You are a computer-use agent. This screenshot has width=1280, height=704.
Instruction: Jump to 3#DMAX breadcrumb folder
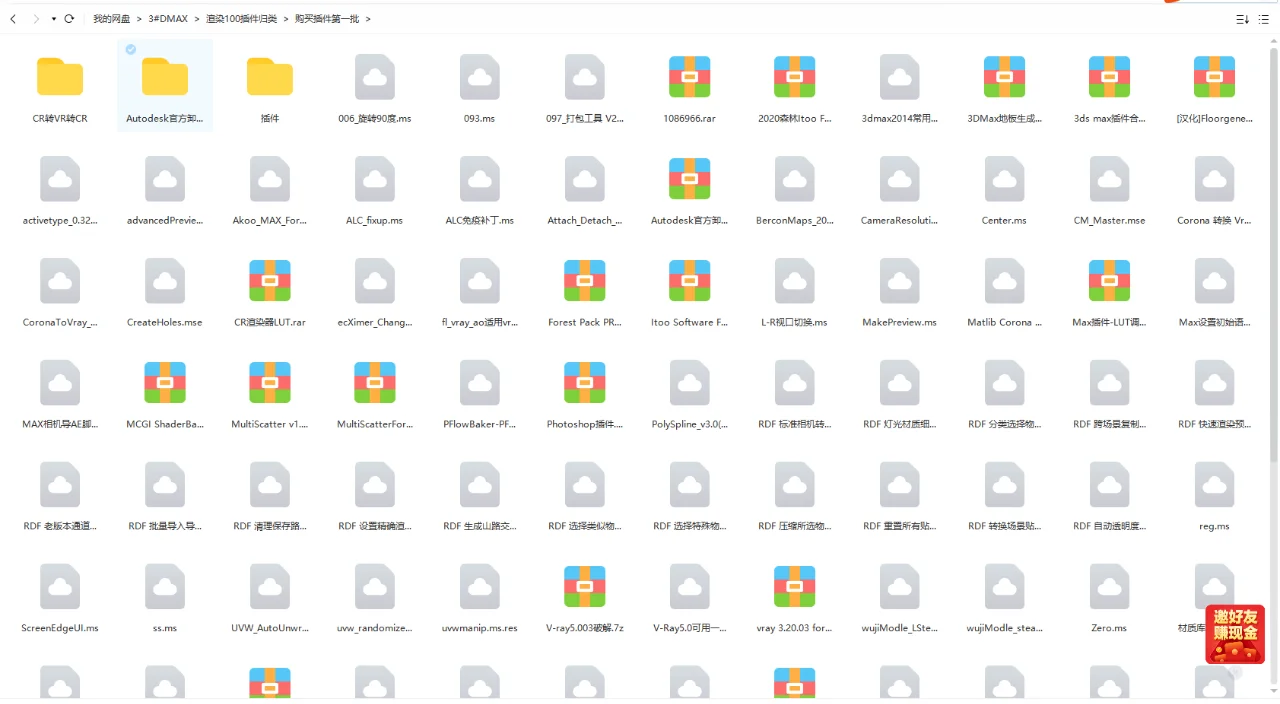click(168, 19)
